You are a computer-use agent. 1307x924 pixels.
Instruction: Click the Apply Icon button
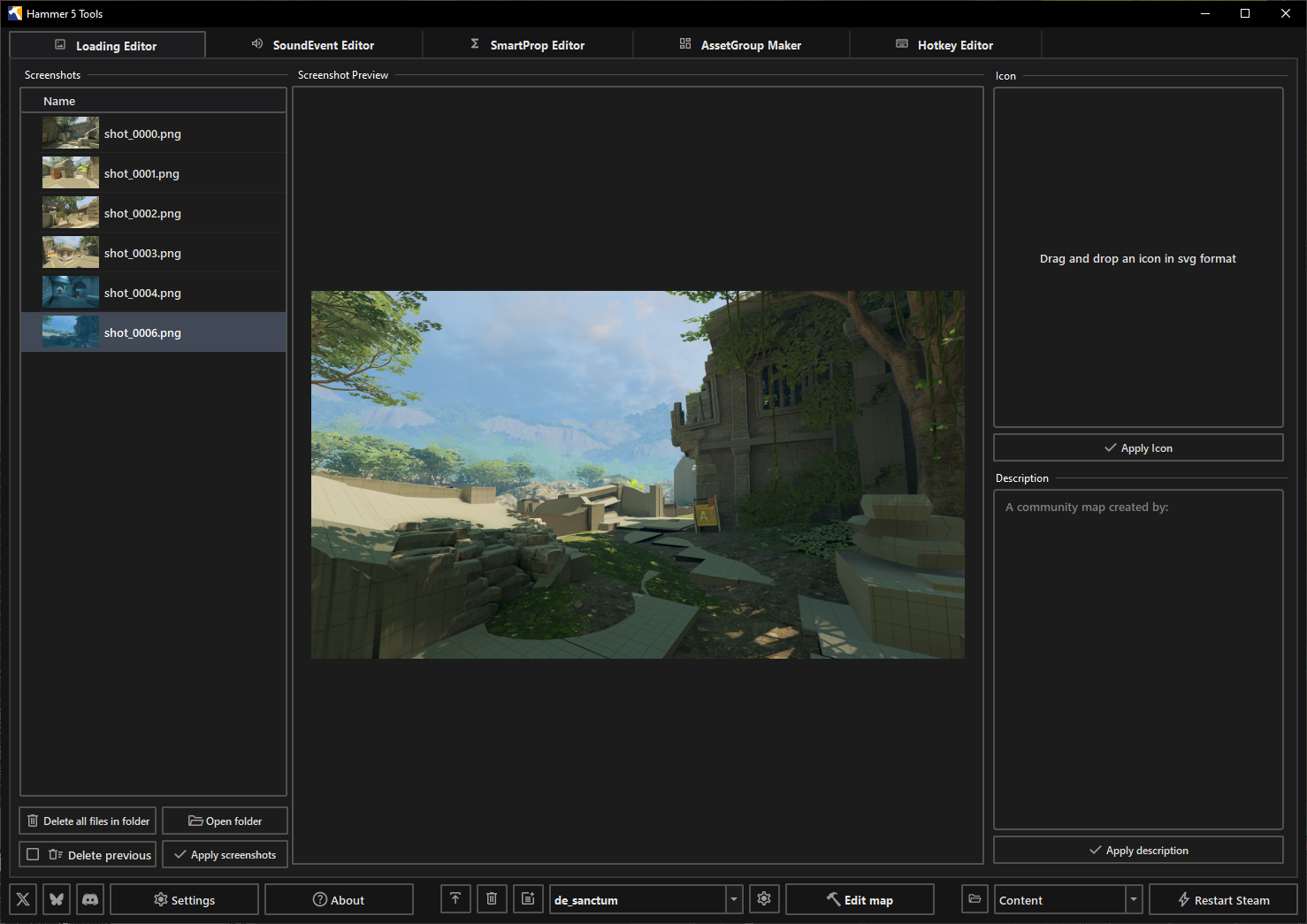[1138, 447]
